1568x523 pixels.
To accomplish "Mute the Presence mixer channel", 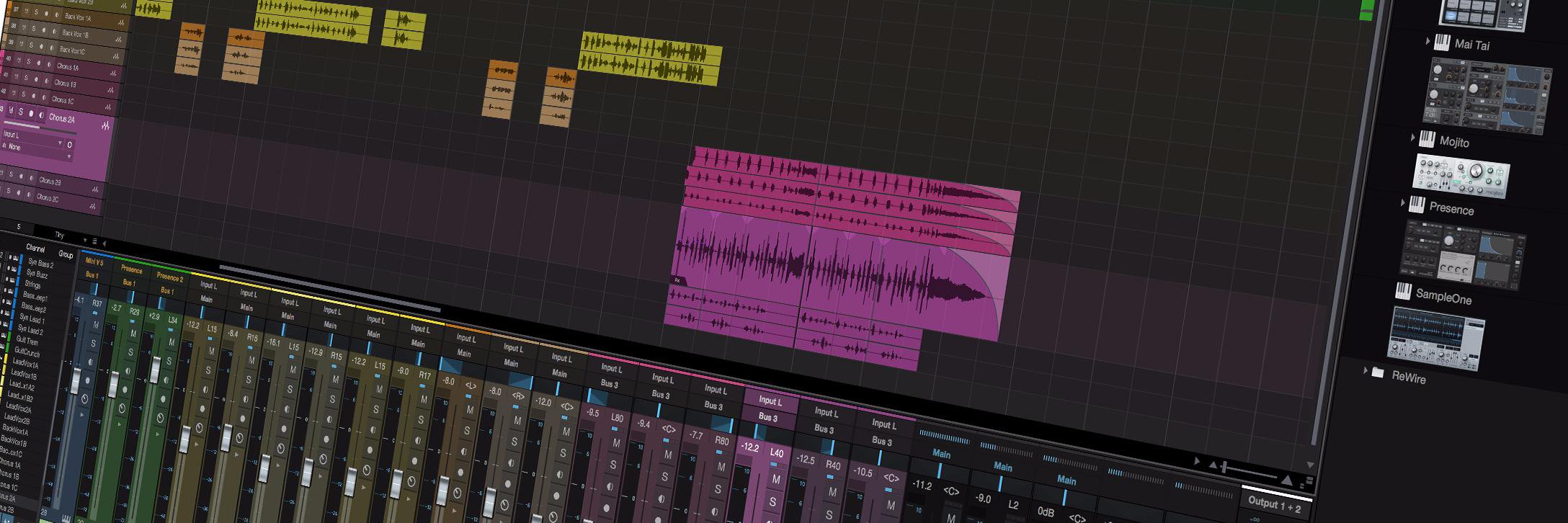I will (133, 334).
